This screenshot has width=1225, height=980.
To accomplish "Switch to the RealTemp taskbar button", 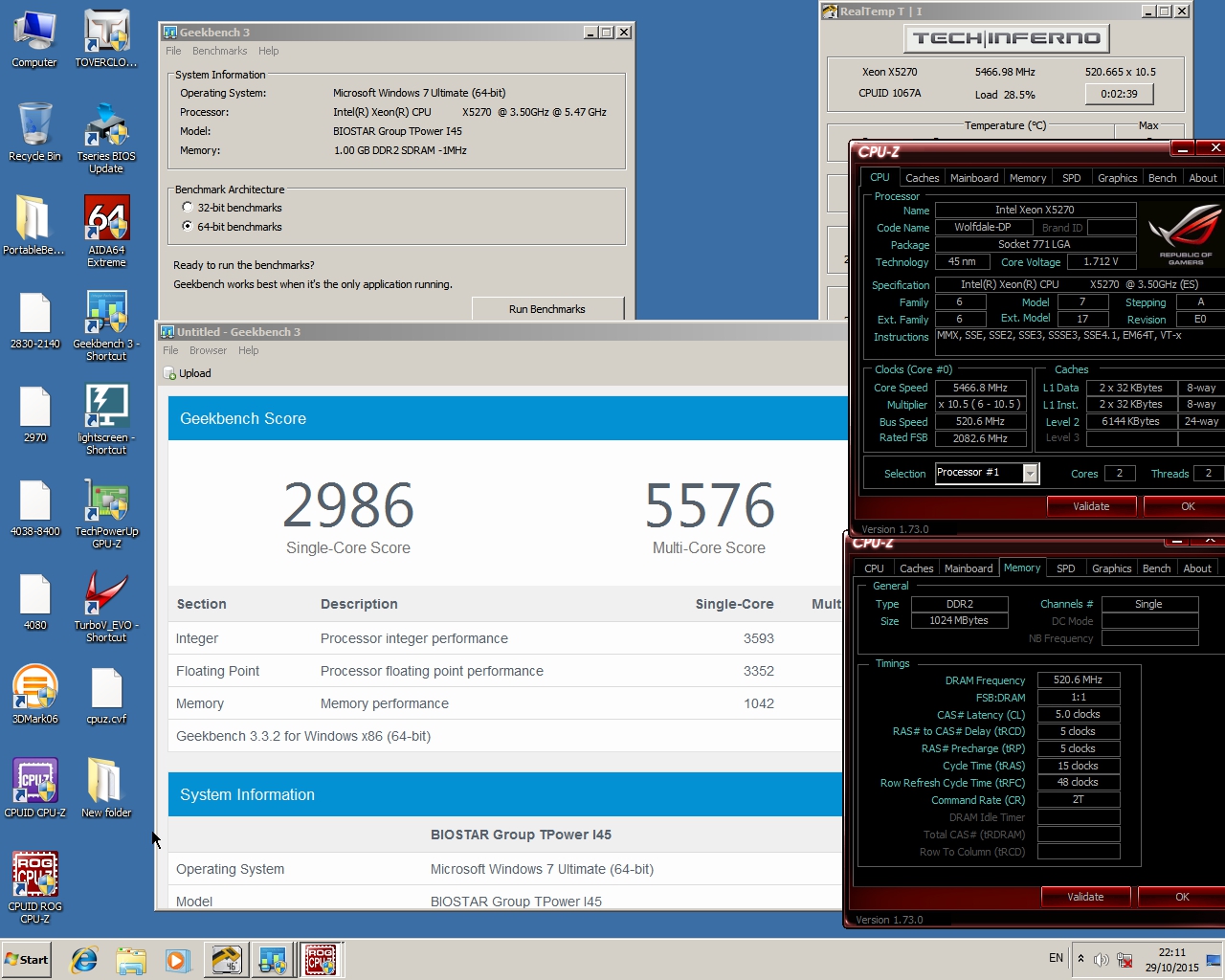I will [227, 960].
